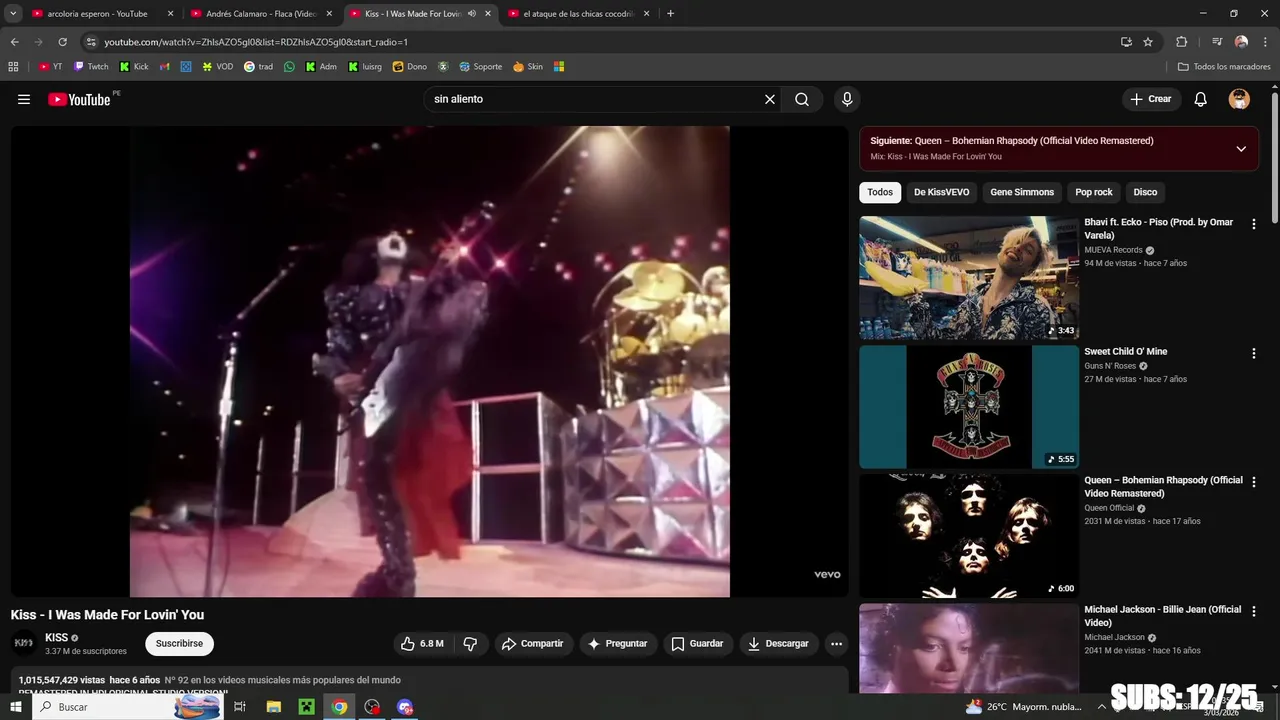Screen dimensions: 1280x720
Task: Click the Crear create button
Action: tap(1150, 99)
